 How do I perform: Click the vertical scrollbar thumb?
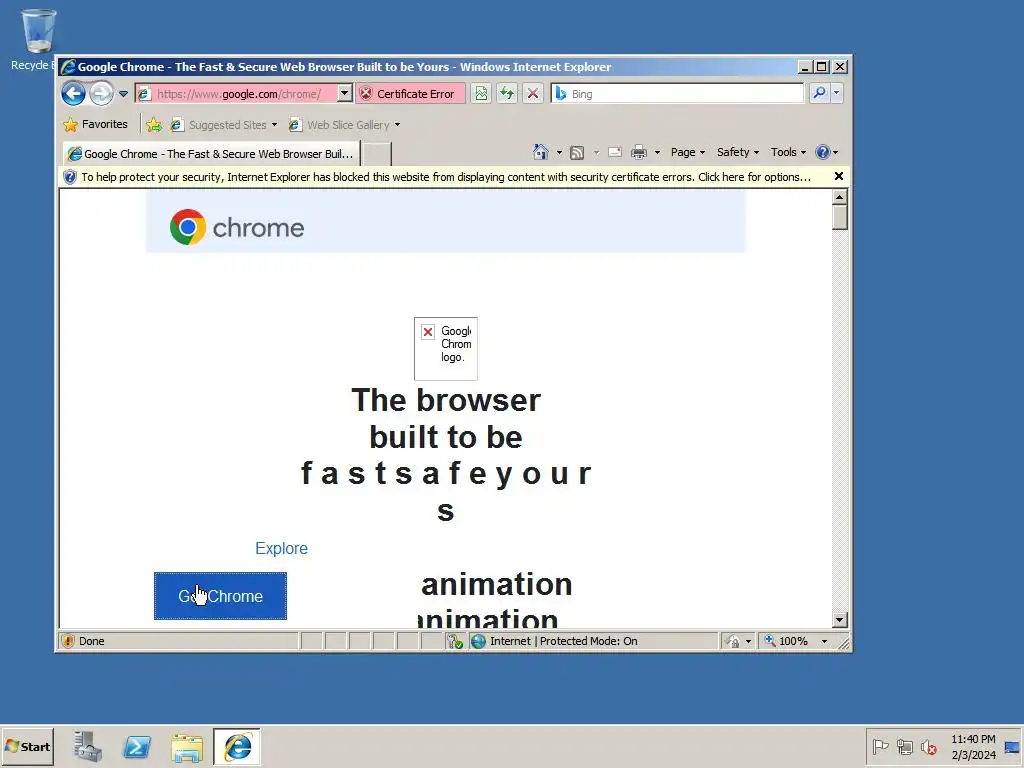[x=840, y=217]
